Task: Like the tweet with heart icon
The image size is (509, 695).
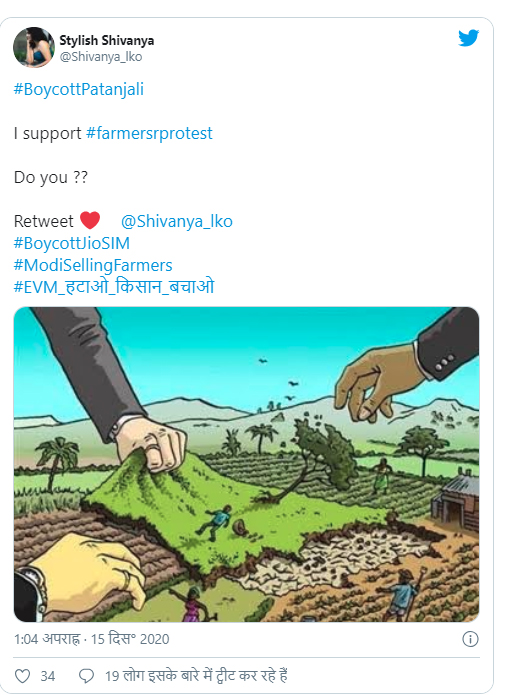Action: point(23,675)
